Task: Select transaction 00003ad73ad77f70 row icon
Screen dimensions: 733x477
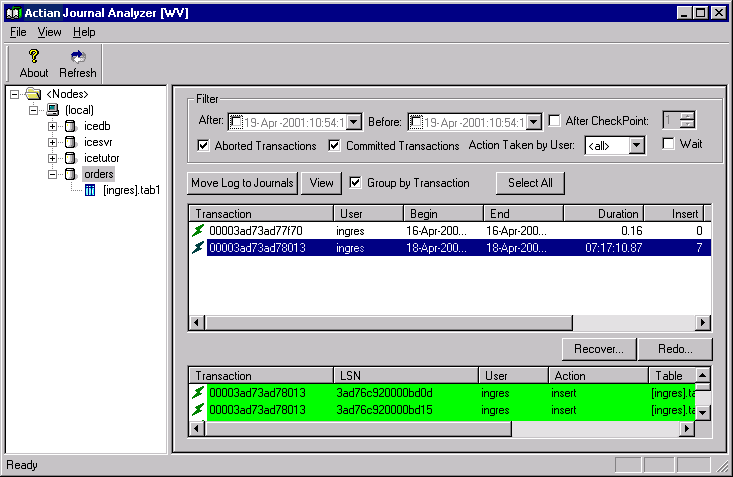Action: [x=197, y=231]
